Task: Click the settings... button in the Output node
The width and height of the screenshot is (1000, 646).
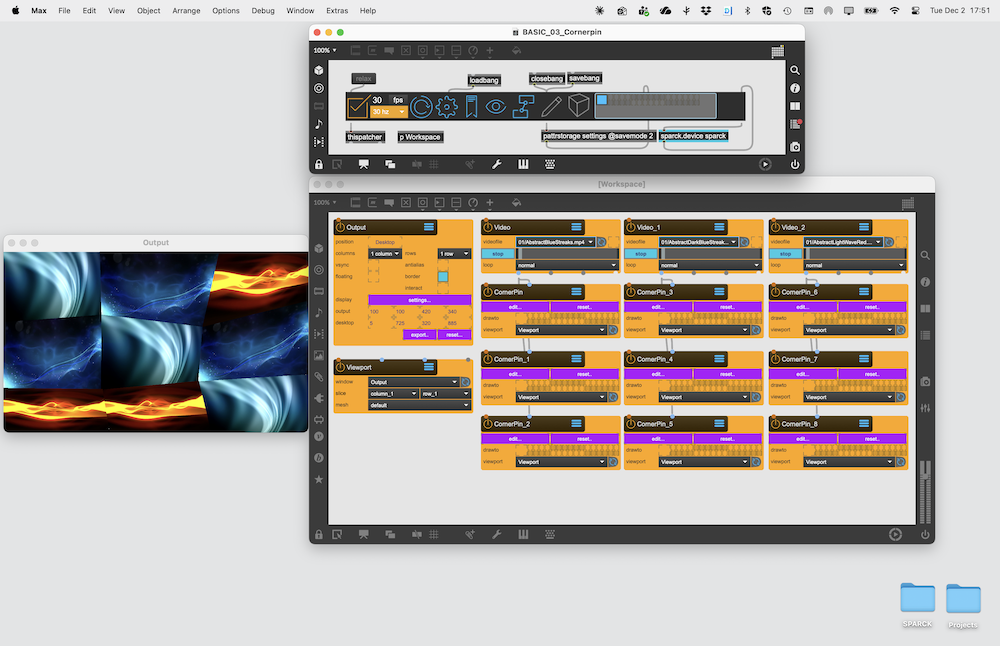Action: tap(419, 299)
